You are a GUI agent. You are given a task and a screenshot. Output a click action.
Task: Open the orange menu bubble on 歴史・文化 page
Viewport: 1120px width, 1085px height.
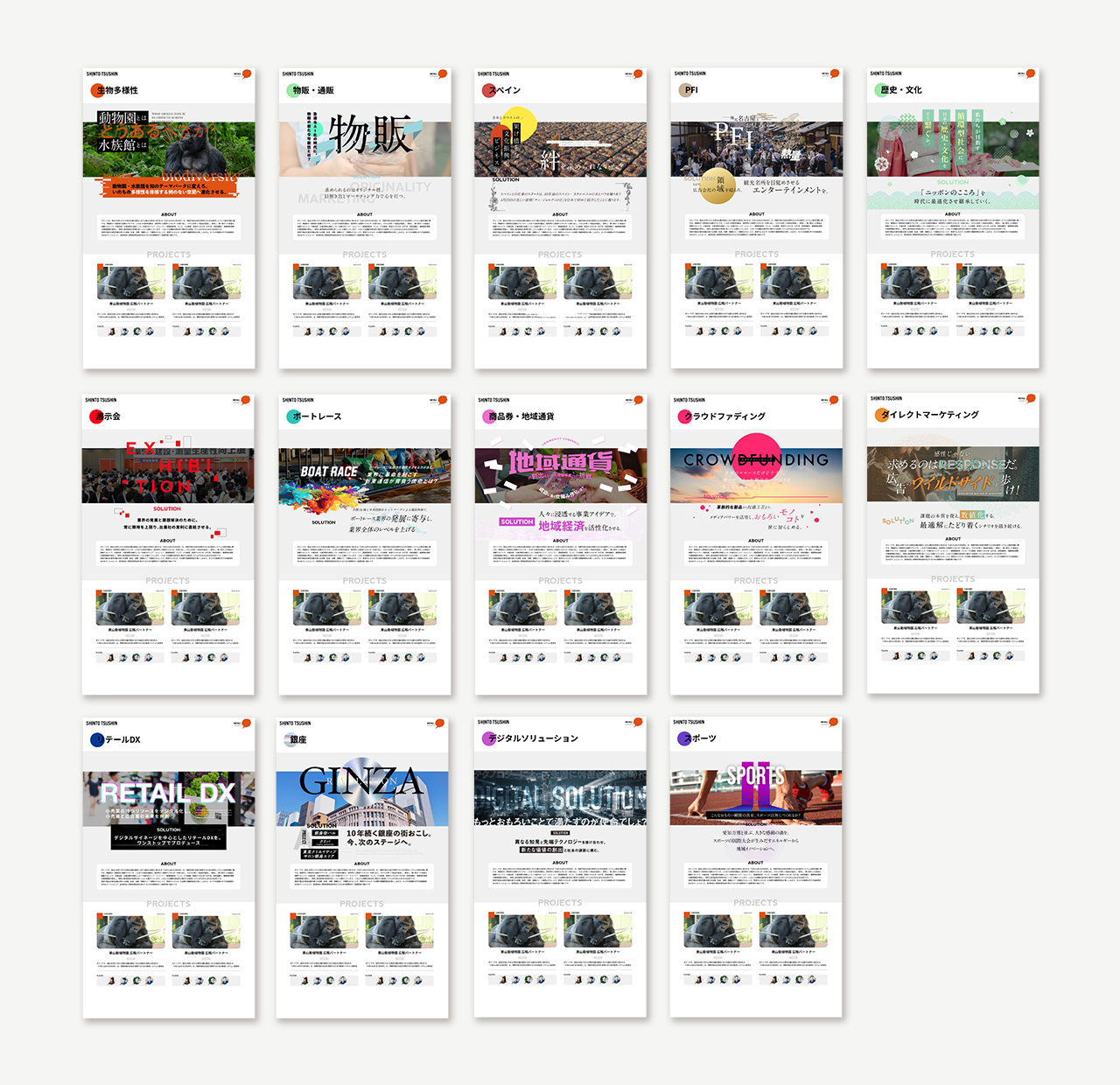(x=1031, y=73)
